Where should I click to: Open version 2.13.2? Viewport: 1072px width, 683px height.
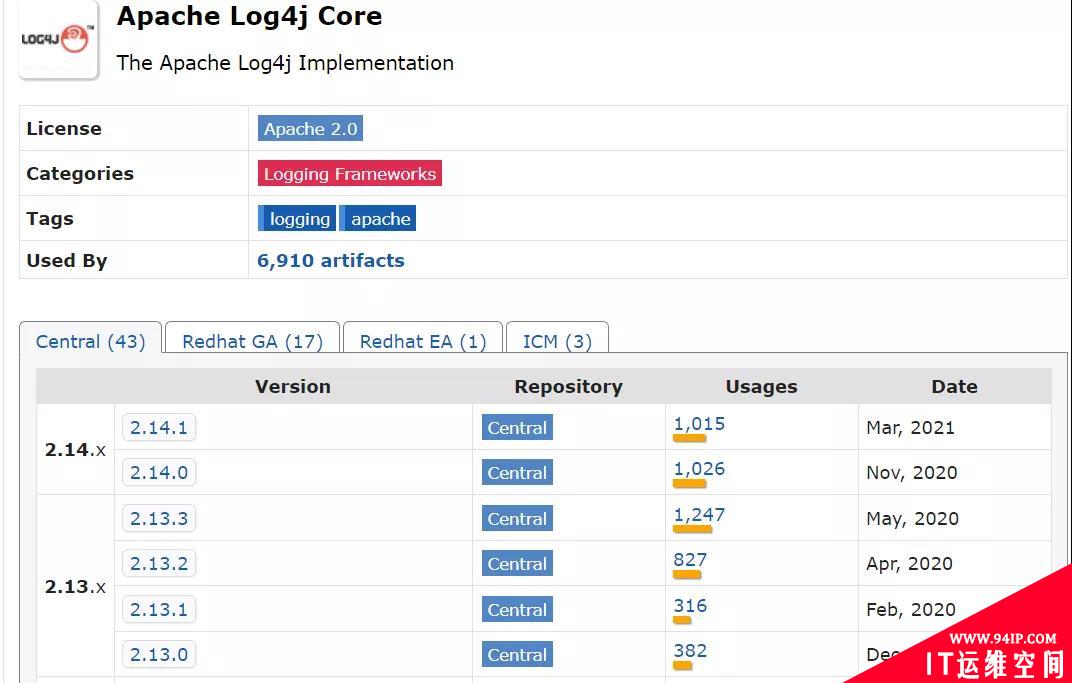pos(159,563)
